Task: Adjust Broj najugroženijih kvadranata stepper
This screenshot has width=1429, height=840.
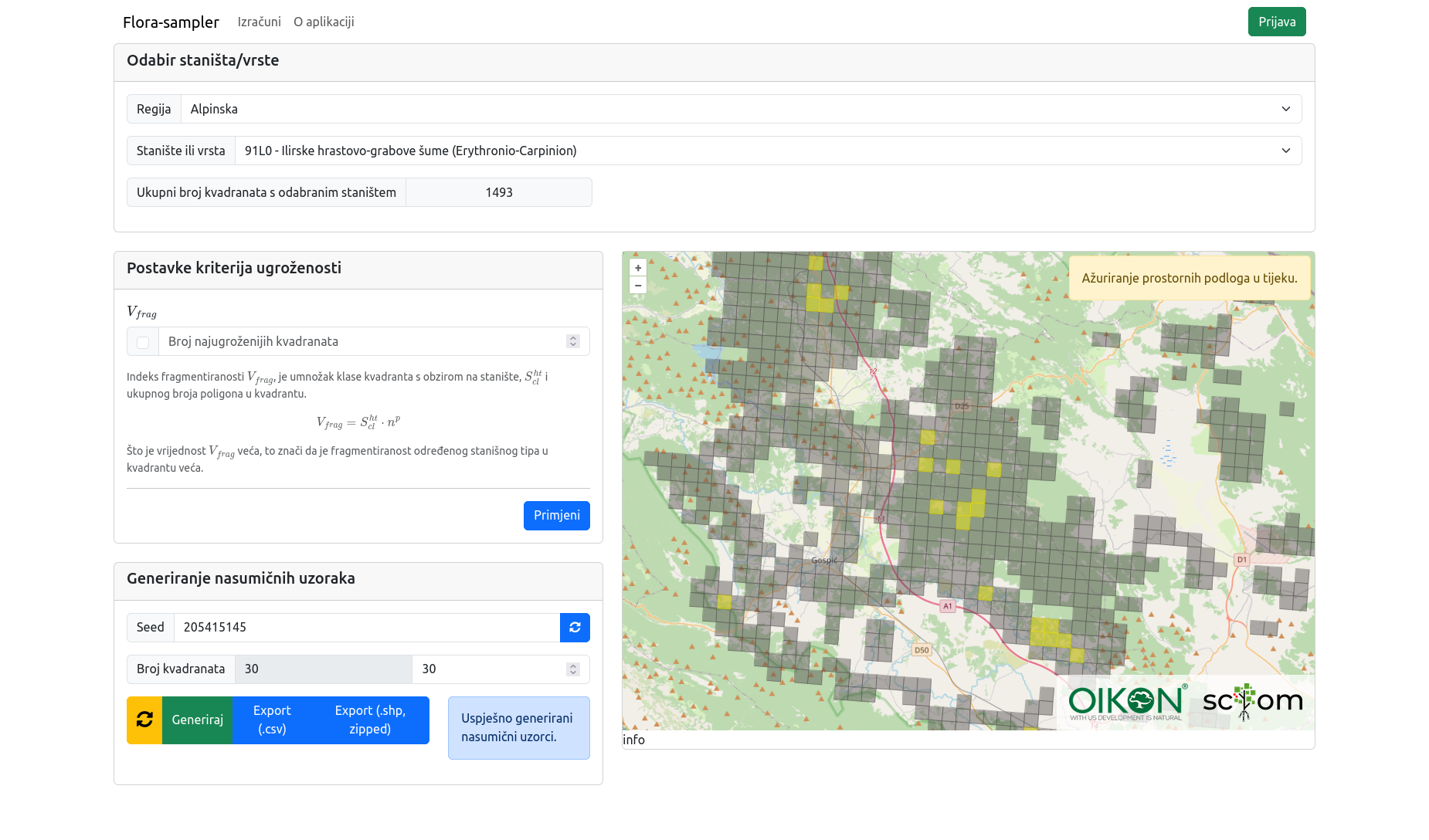Action: pos(572,341)
